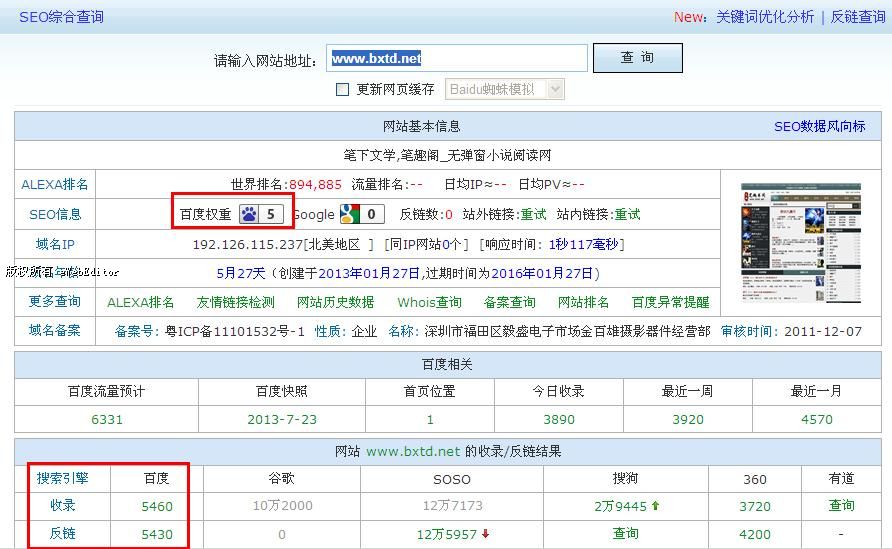Click 查询 in 搜狗 反链 row
This screenshot has height=549, width=892.
[x=625, y=533]
